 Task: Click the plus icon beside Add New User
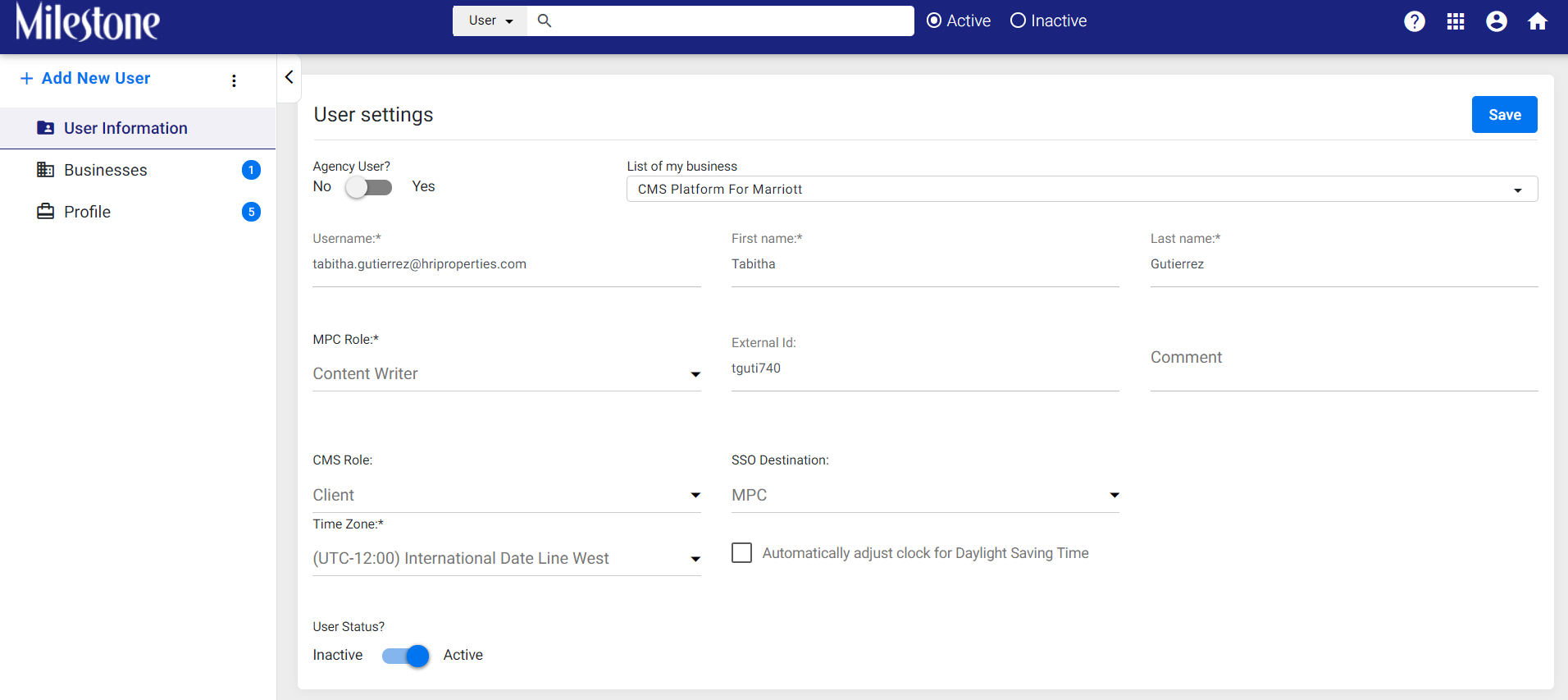(x=27, y=78)
